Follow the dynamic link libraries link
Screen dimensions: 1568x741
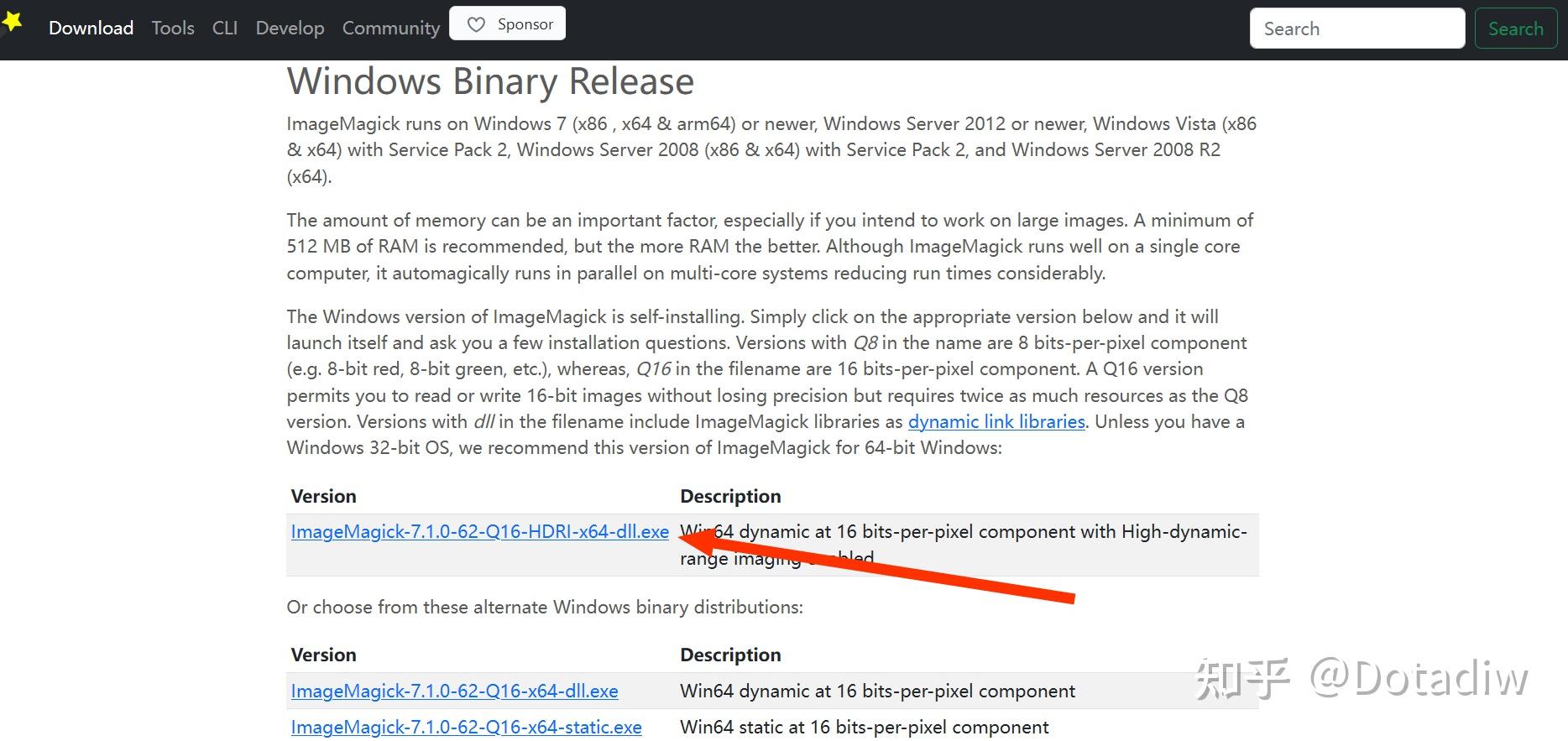(x=996, y=421)
